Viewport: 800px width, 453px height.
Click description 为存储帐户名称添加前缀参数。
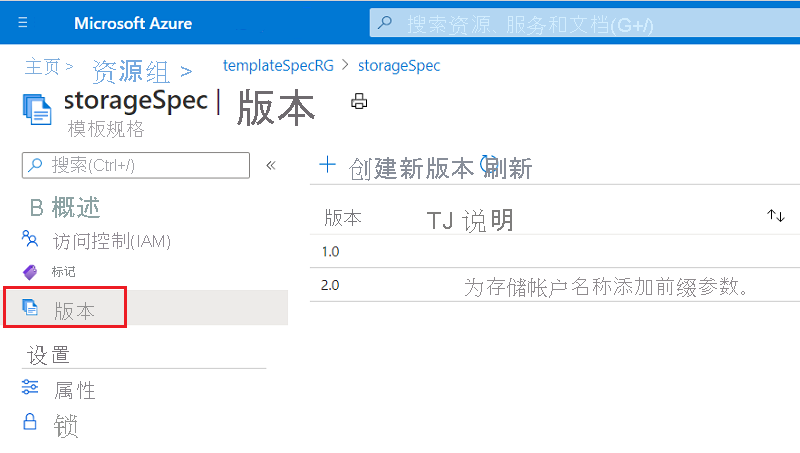point(607,287)
